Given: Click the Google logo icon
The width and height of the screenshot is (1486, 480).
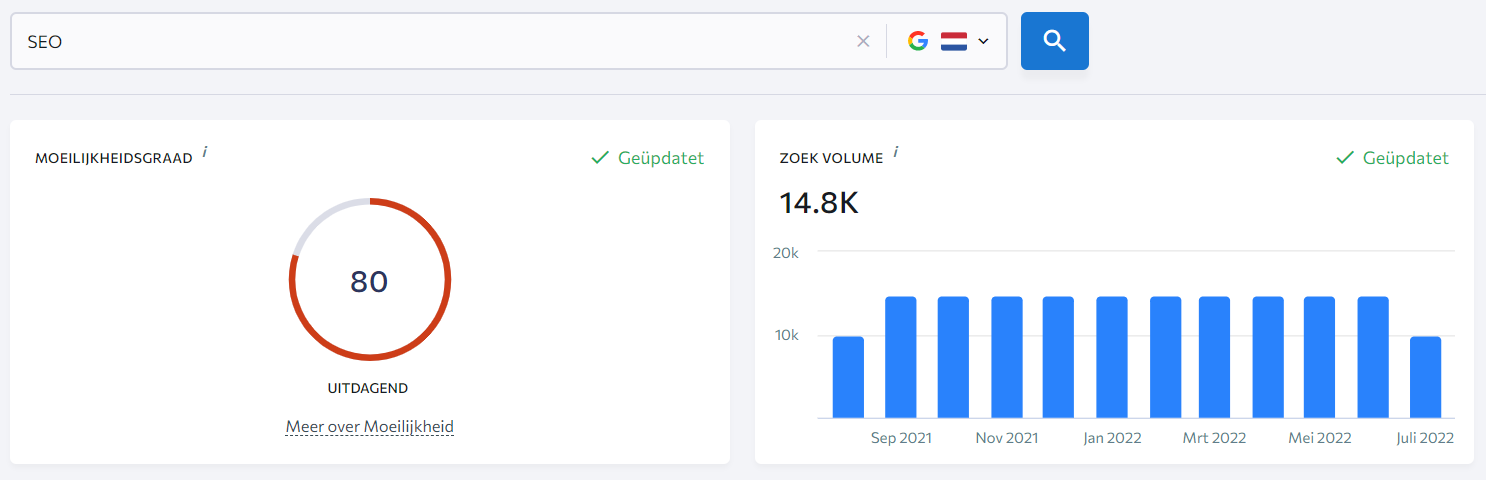Looking at the screenshot, I should click(x=918, y=41).
